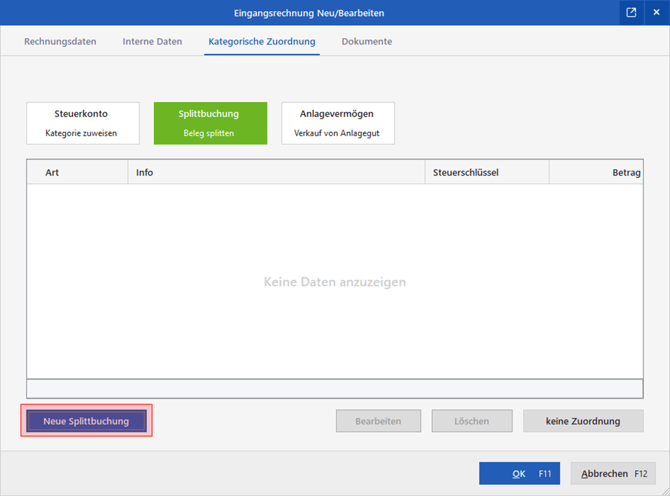The height and width of the screenshot is (496, 670).
Task: Pick the Anlagevermögen tile
Action: (x=338, y=123)
